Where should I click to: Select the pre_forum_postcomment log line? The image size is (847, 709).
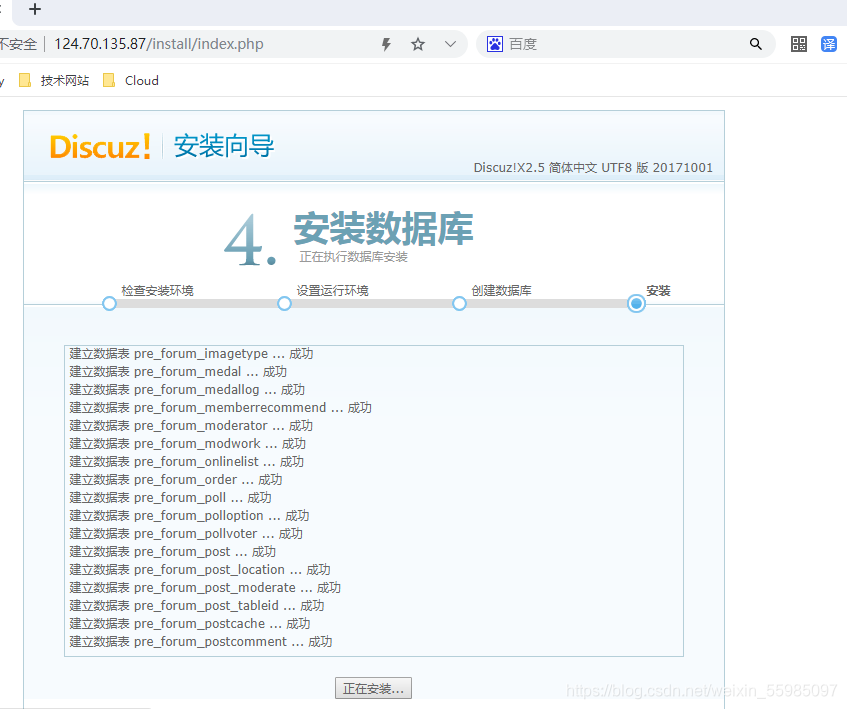click(200, 642)
